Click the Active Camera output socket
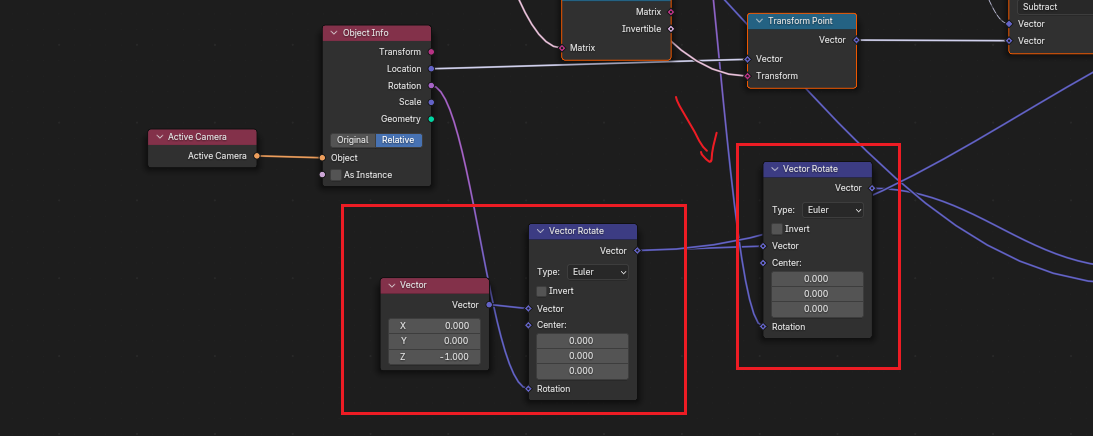Image resolution: width=1093 pixels, height=436 pixels. [x=257, y=156]
